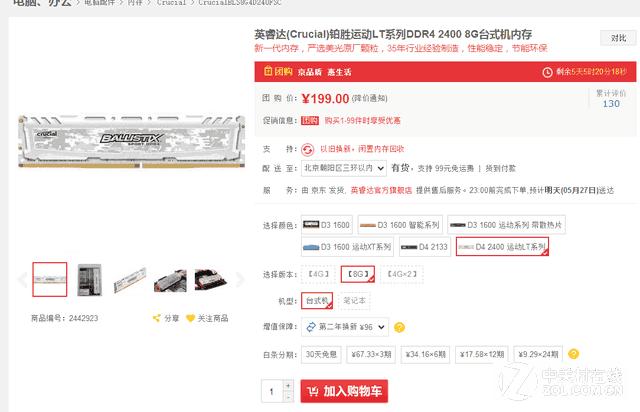
Task: Click 加入购物车 add to cart button
Action: pos(344,391)
